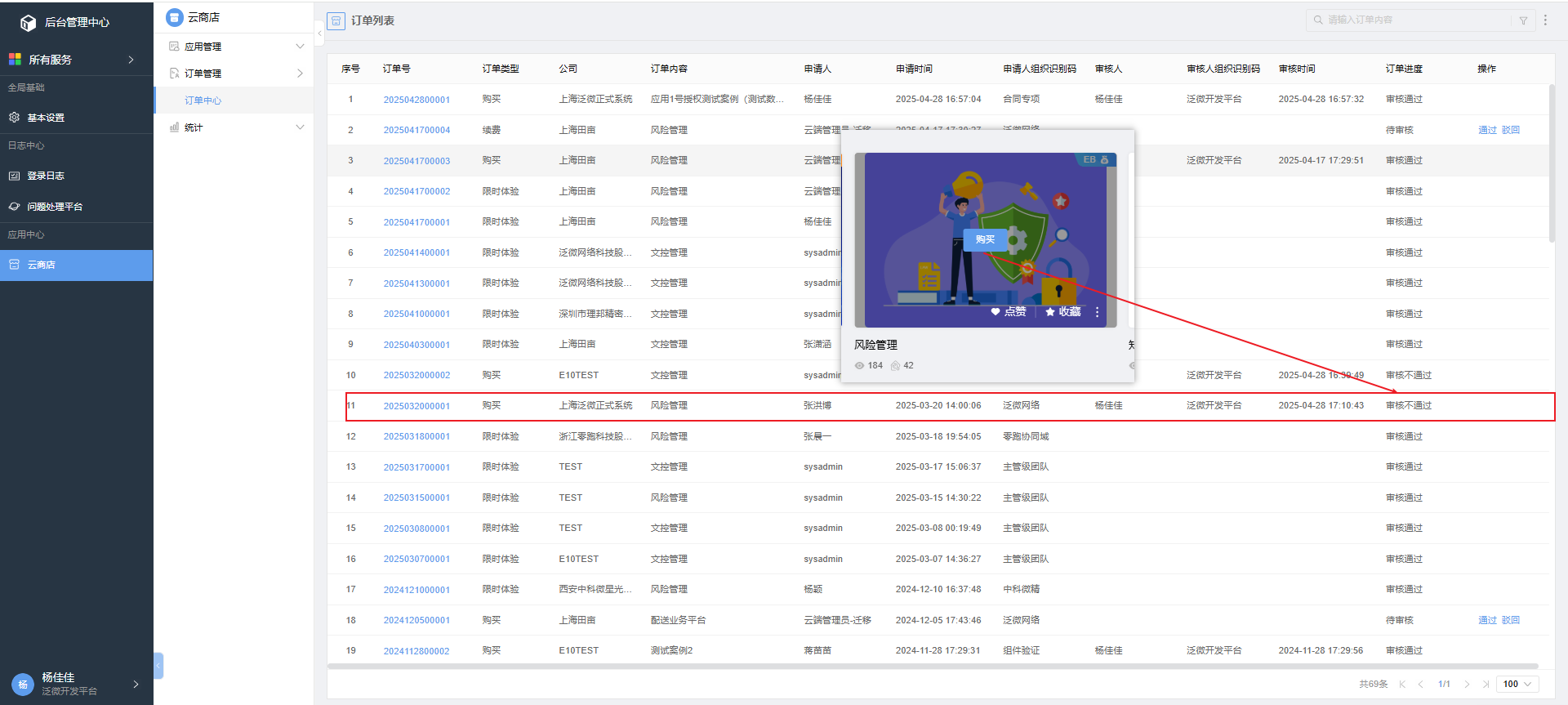Select 云商店 in the left sidebar
This screenshot has width=1568, height=705.
pyautogui.click(x=77, y=265)
